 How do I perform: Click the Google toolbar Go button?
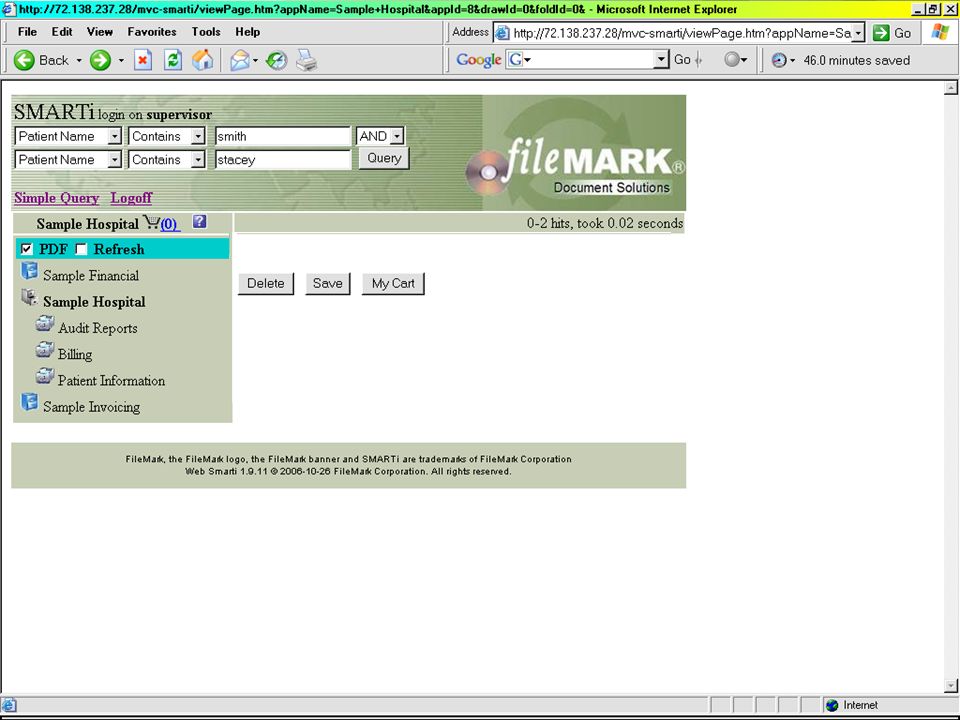[x=682, y=59]
